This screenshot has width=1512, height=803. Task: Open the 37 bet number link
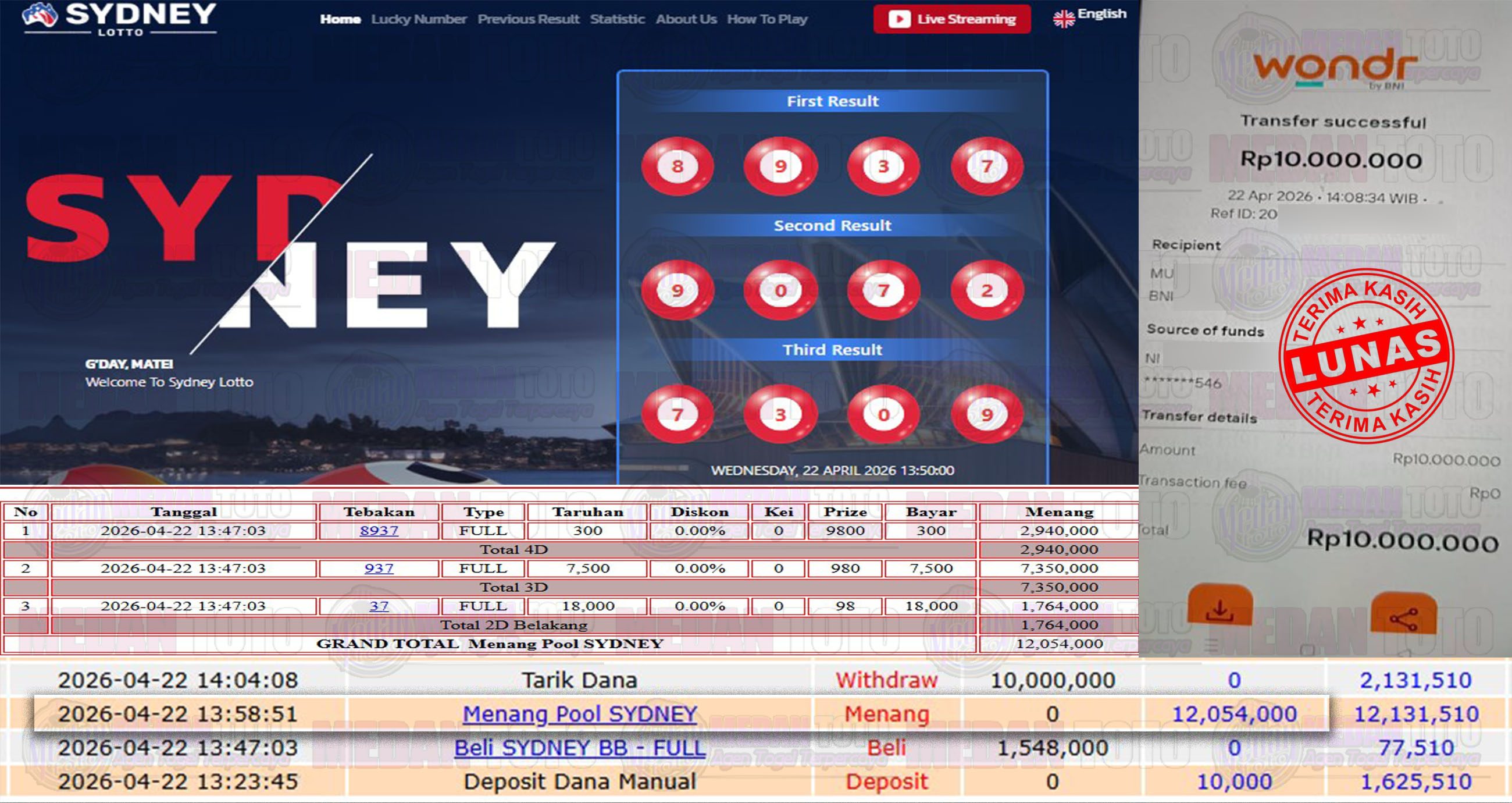(x=379, y=606)
